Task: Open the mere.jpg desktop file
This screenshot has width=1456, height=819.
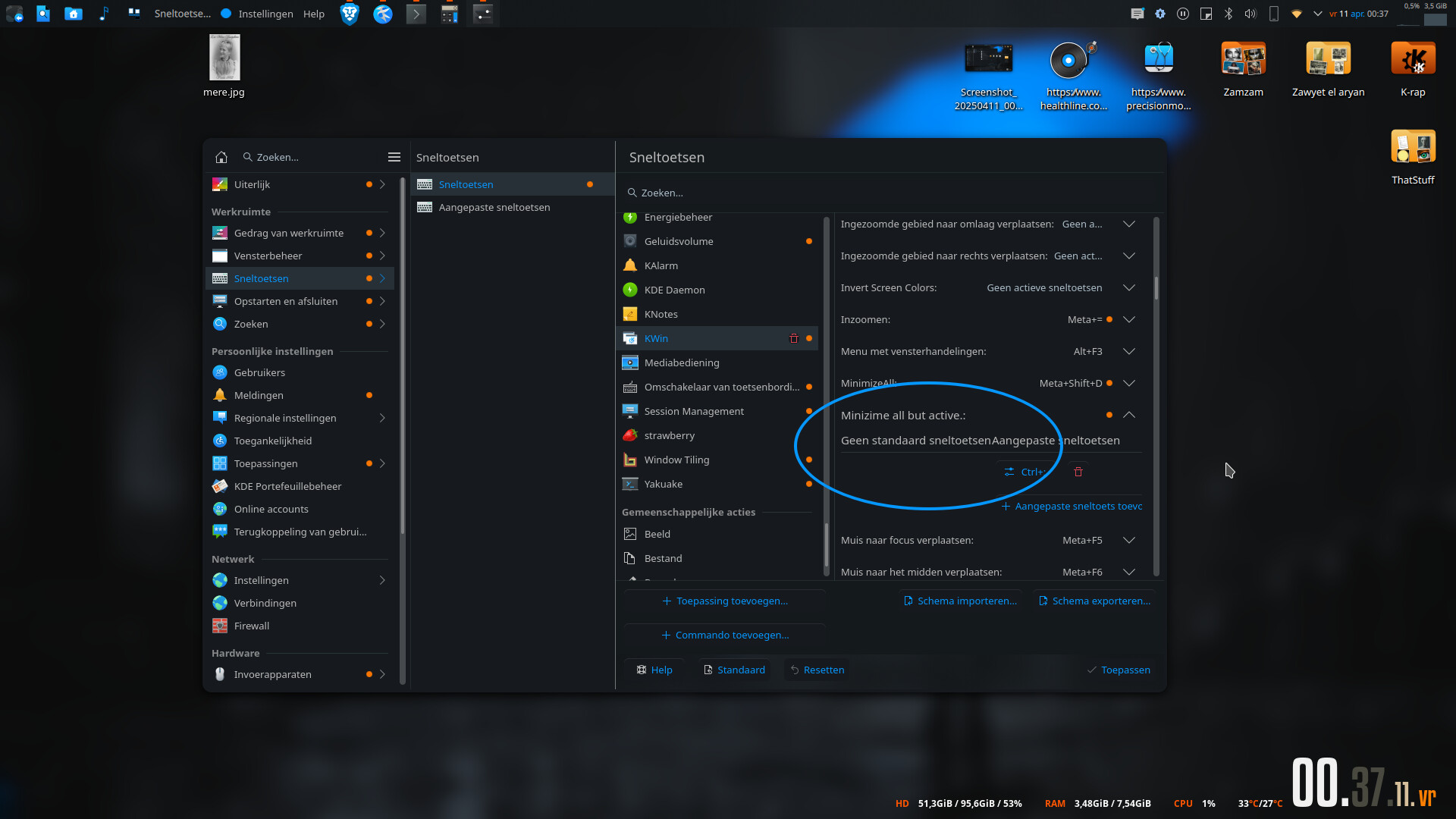Action: coord(224,66)
